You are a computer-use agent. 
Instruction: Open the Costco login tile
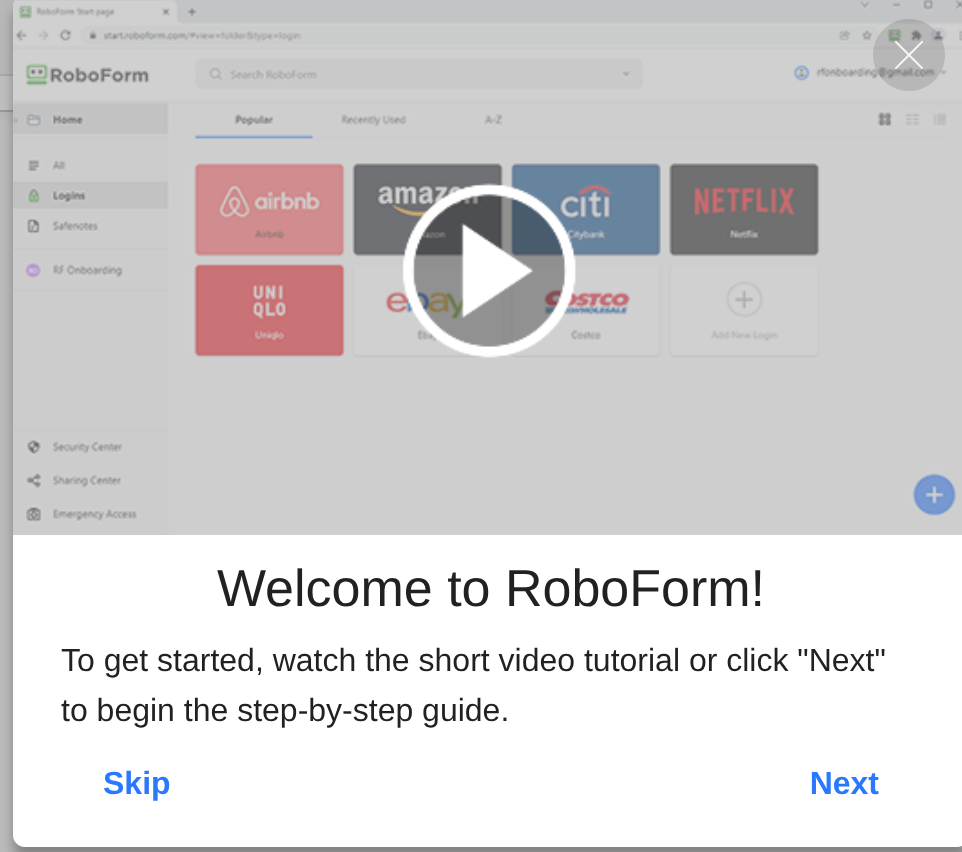(586, 310)
